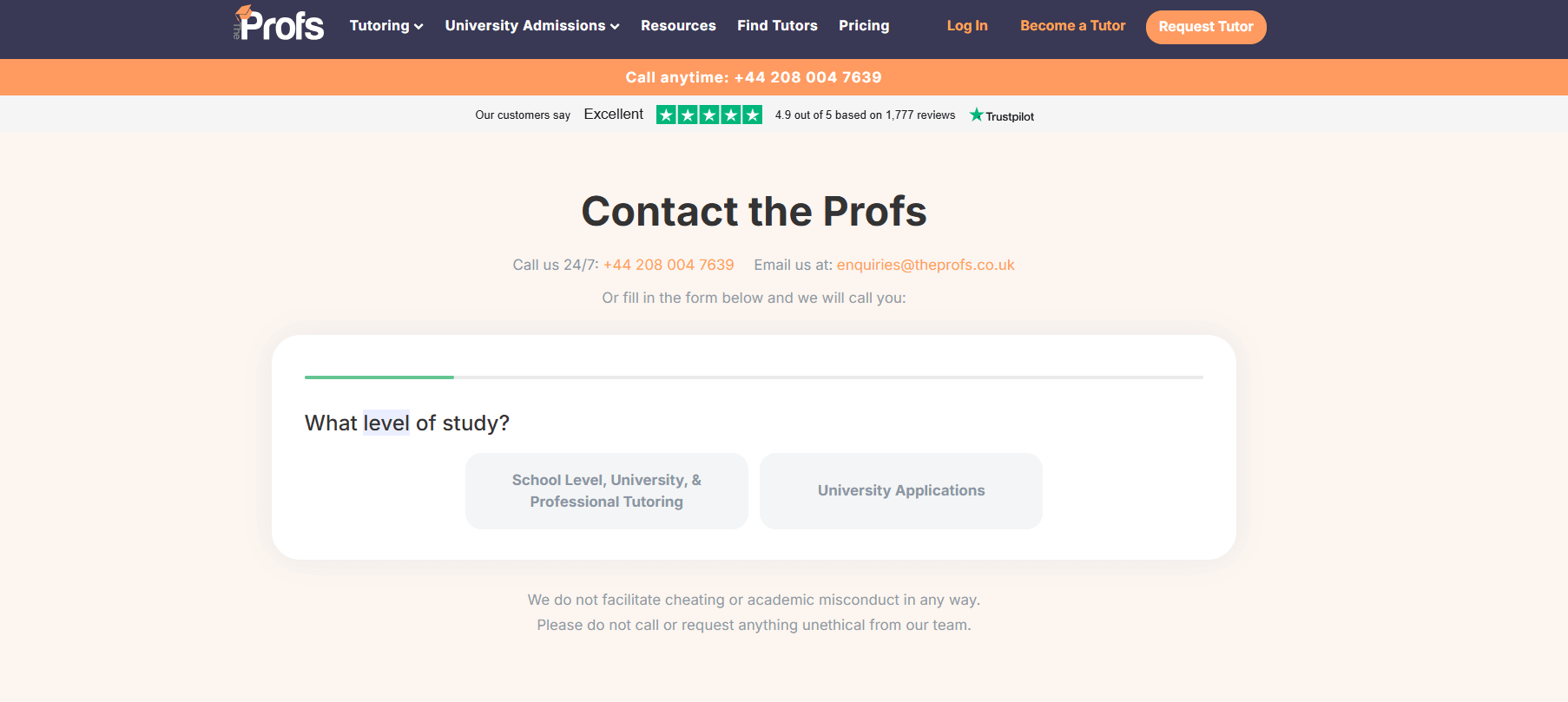1568x702 pixels.
Task: Click the enquiries@theprofs.co.uk email link
Action: pyautogui.click(x=926, y=265)
